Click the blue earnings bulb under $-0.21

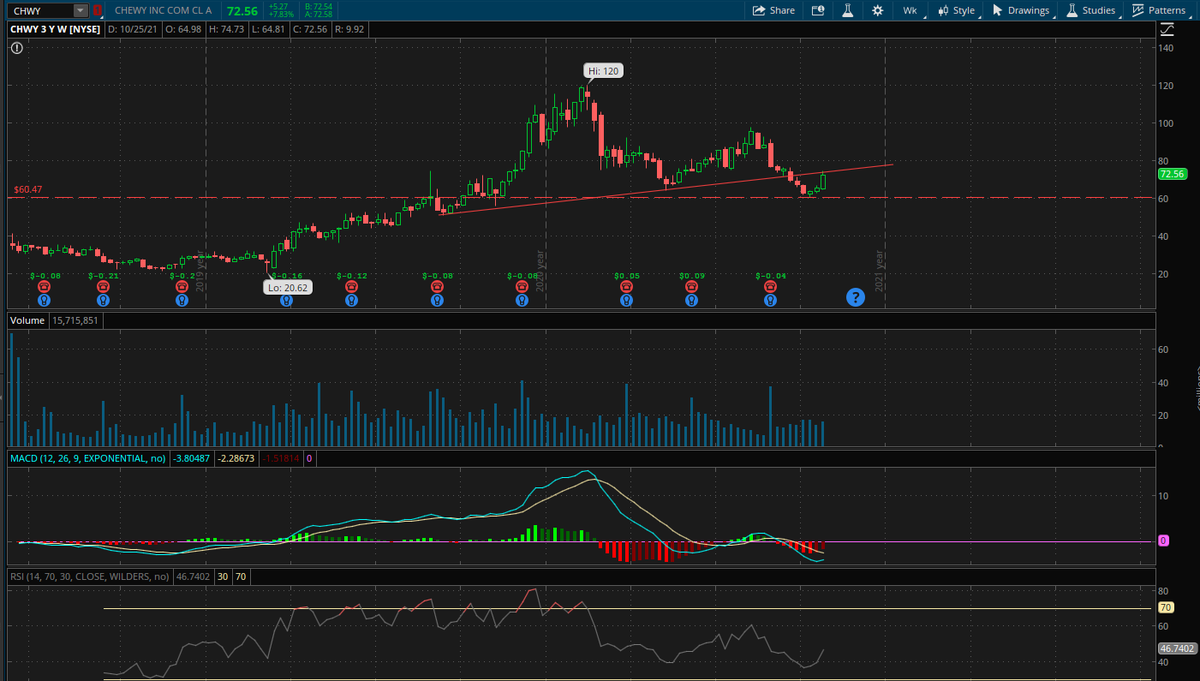[x=102, y=299]
